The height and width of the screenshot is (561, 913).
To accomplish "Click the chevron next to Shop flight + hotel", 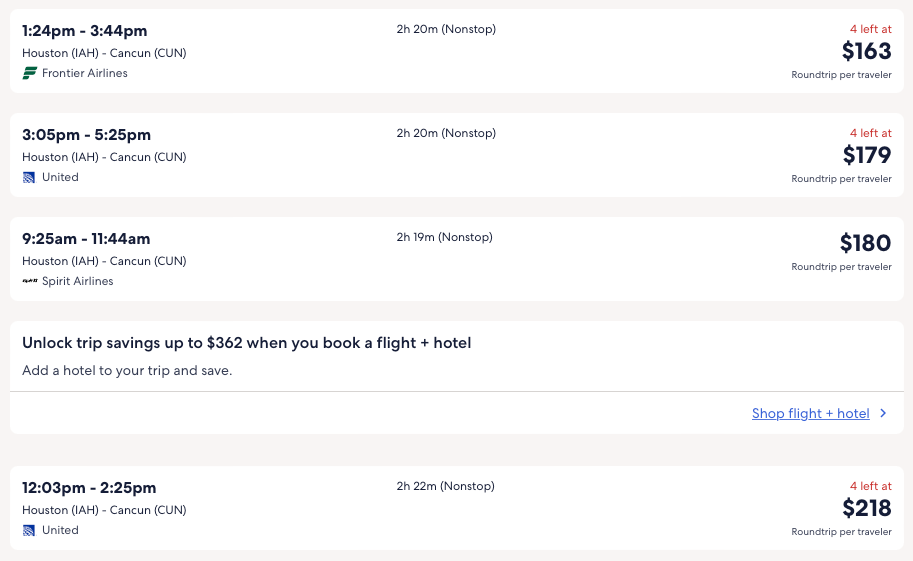I will 883,413.
